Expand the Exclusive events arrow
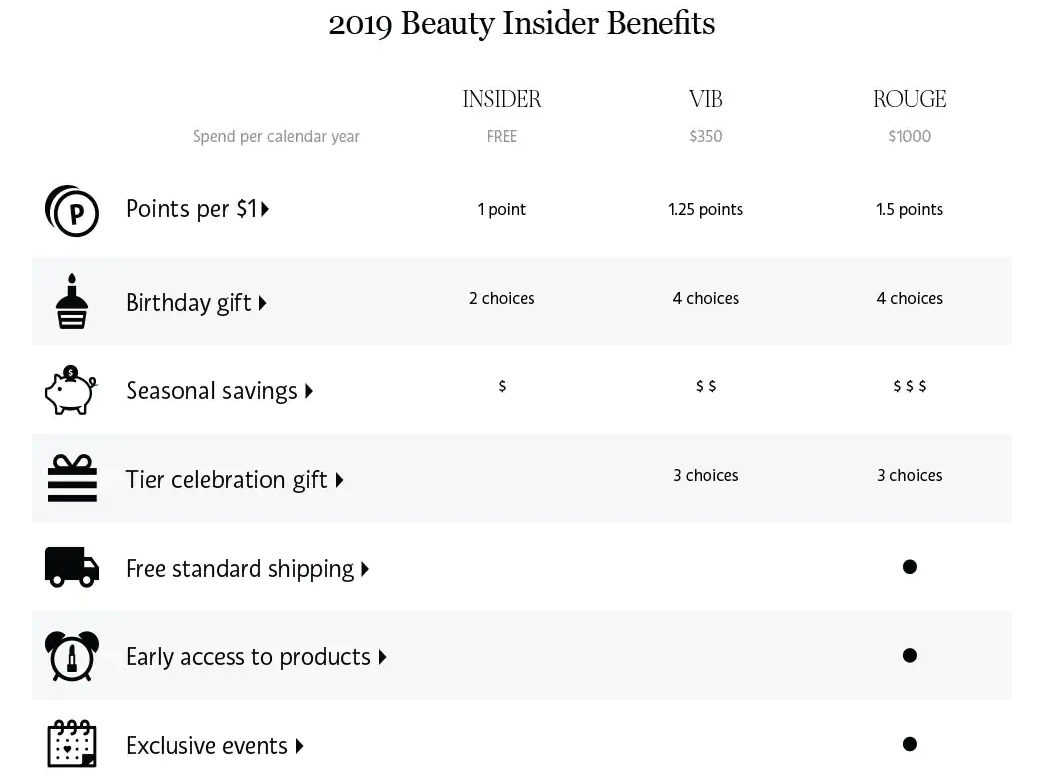 coord(299,746)
